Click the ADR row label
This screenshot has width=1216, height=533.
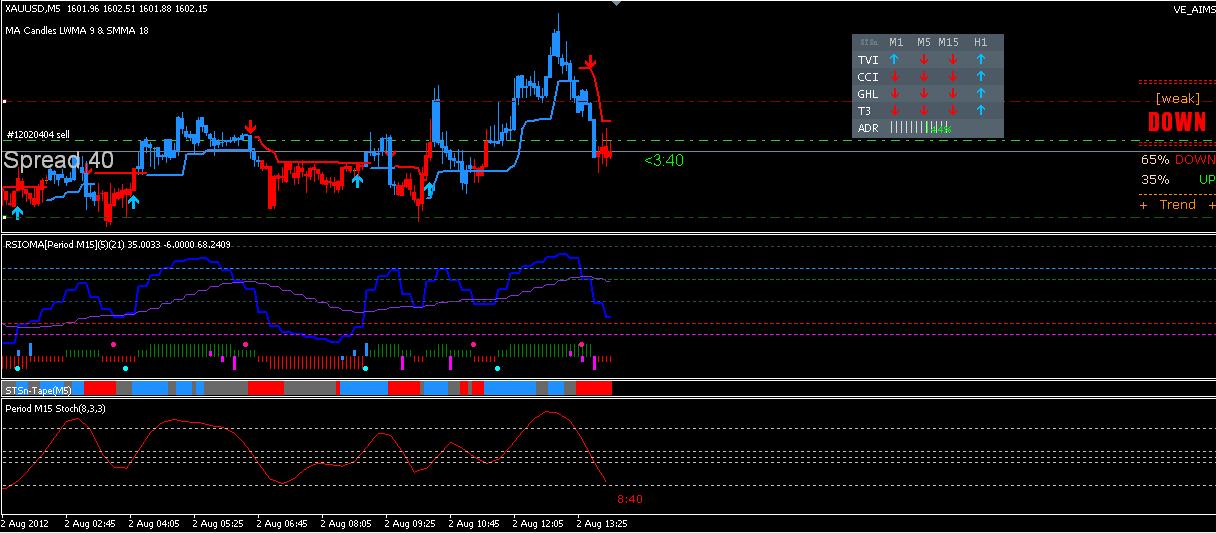pyautogui.click(x=868, y=128)
